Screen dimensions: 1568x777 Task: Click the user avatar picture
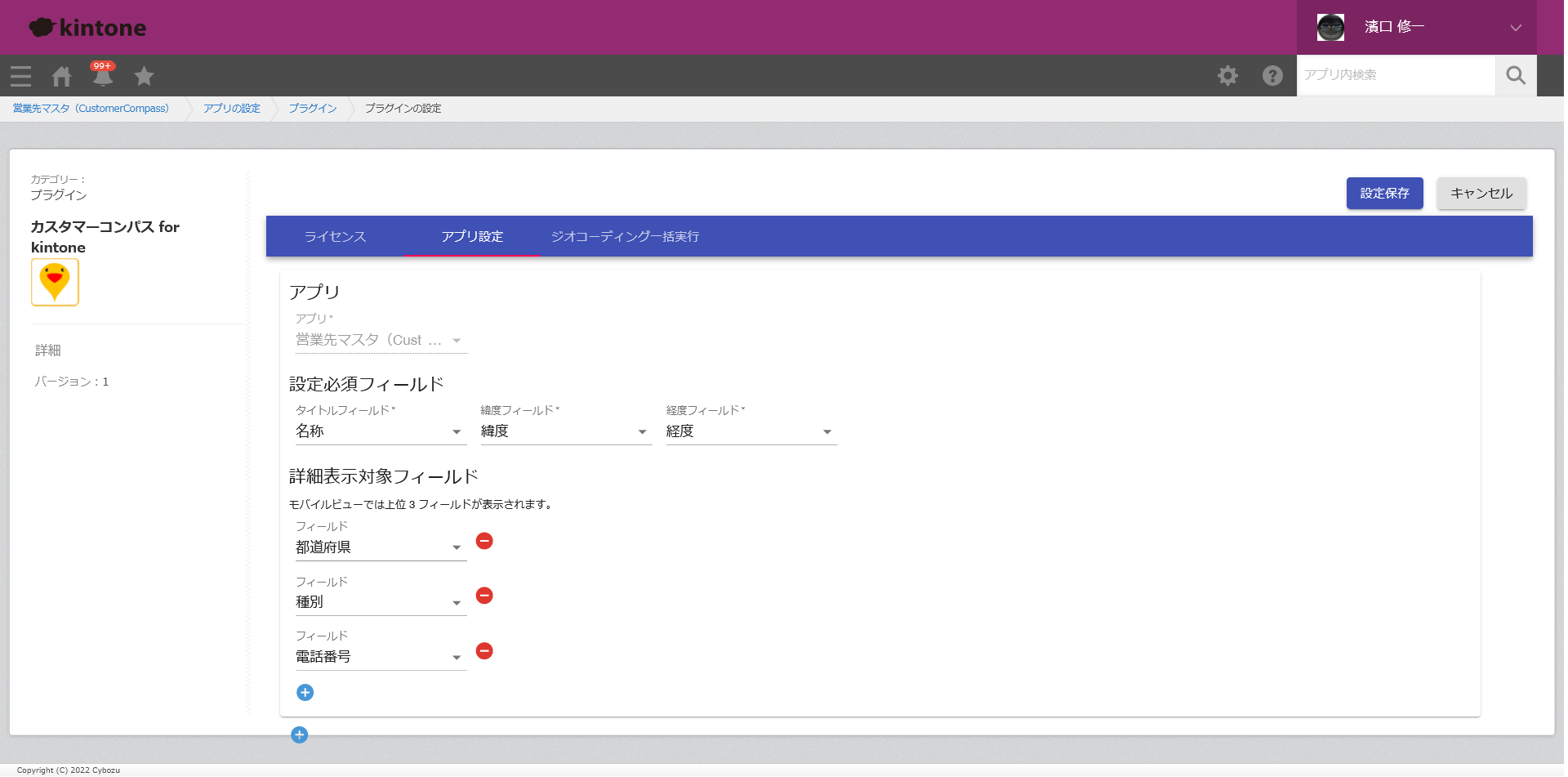[x=1330, y=27]
